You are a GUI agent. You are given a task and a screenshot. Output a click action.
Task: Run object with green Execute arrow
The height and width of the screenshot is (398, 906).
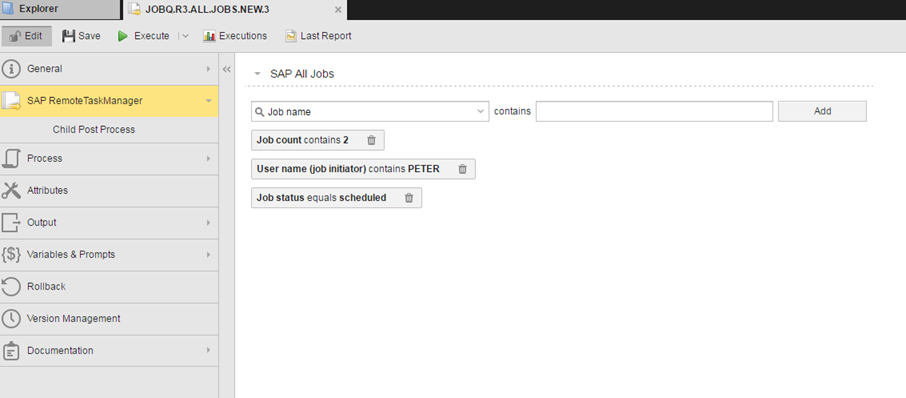pyautogui.click(x=122, y=36)
